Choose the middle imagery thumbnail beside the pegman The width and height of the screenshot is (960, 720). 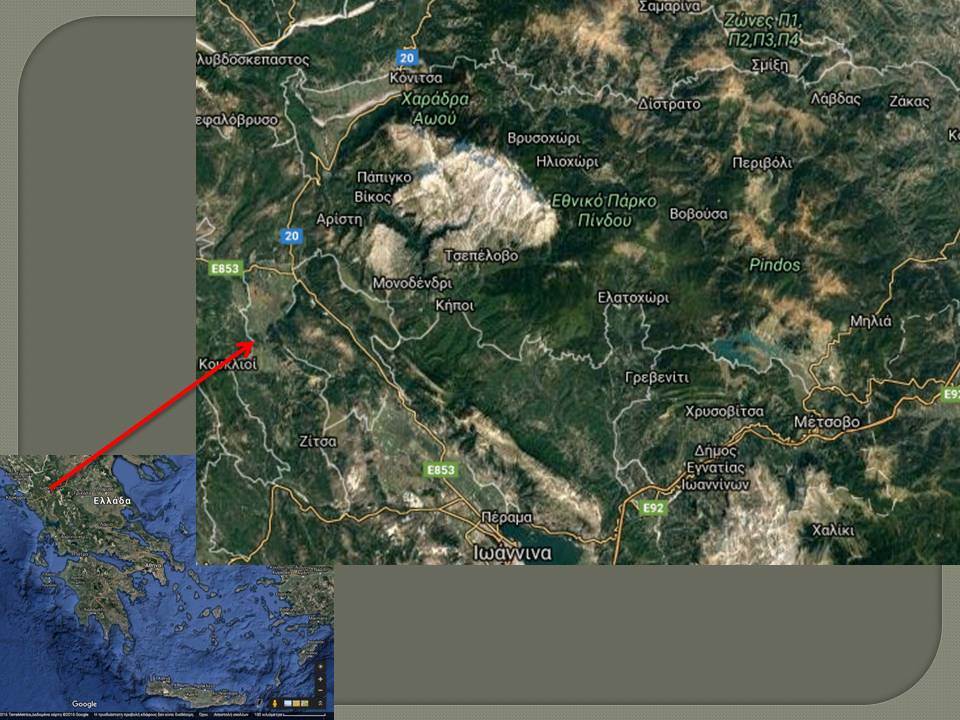coord(296,703)
